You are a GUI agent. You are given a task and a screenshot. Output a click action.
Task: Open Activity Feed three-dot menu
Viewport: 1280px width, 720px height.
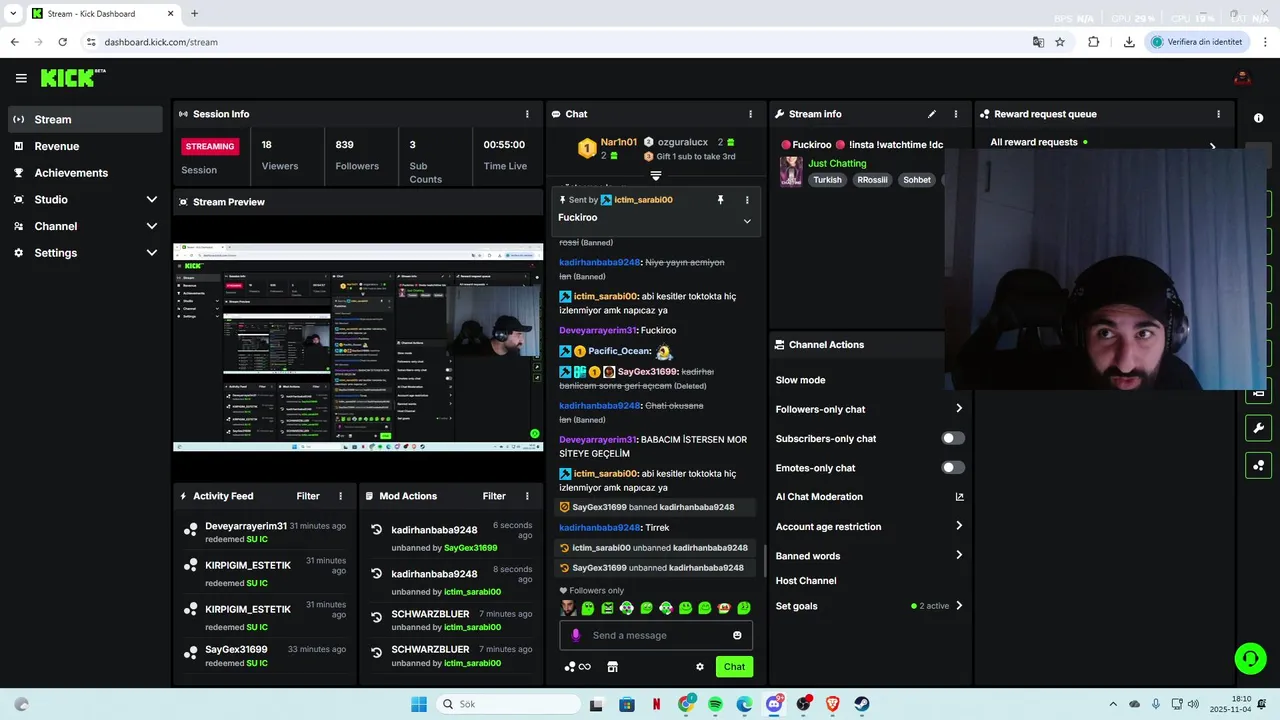pos(340,496)
